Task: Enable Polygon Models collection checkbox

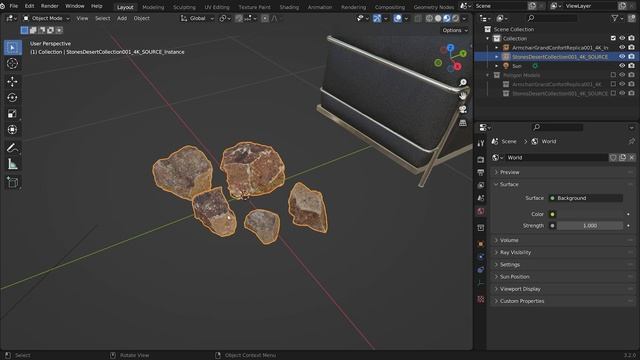Action: (613, 75)
